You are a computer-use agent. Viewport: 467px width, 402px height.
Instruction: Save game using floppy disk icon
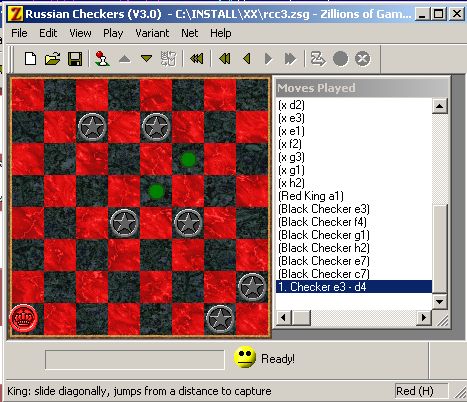(x=75, y=59)
